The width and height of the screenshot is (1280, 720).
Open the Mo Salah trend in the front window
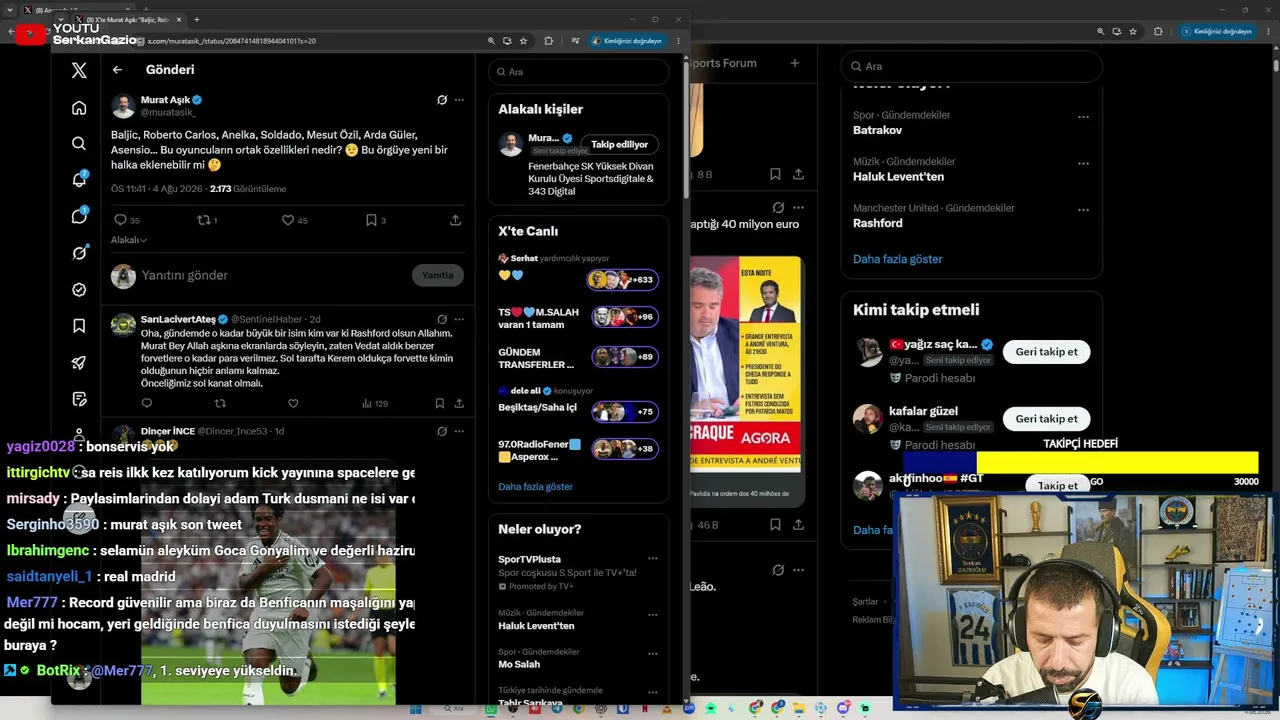pyautogui.click(x=519, y=664)
